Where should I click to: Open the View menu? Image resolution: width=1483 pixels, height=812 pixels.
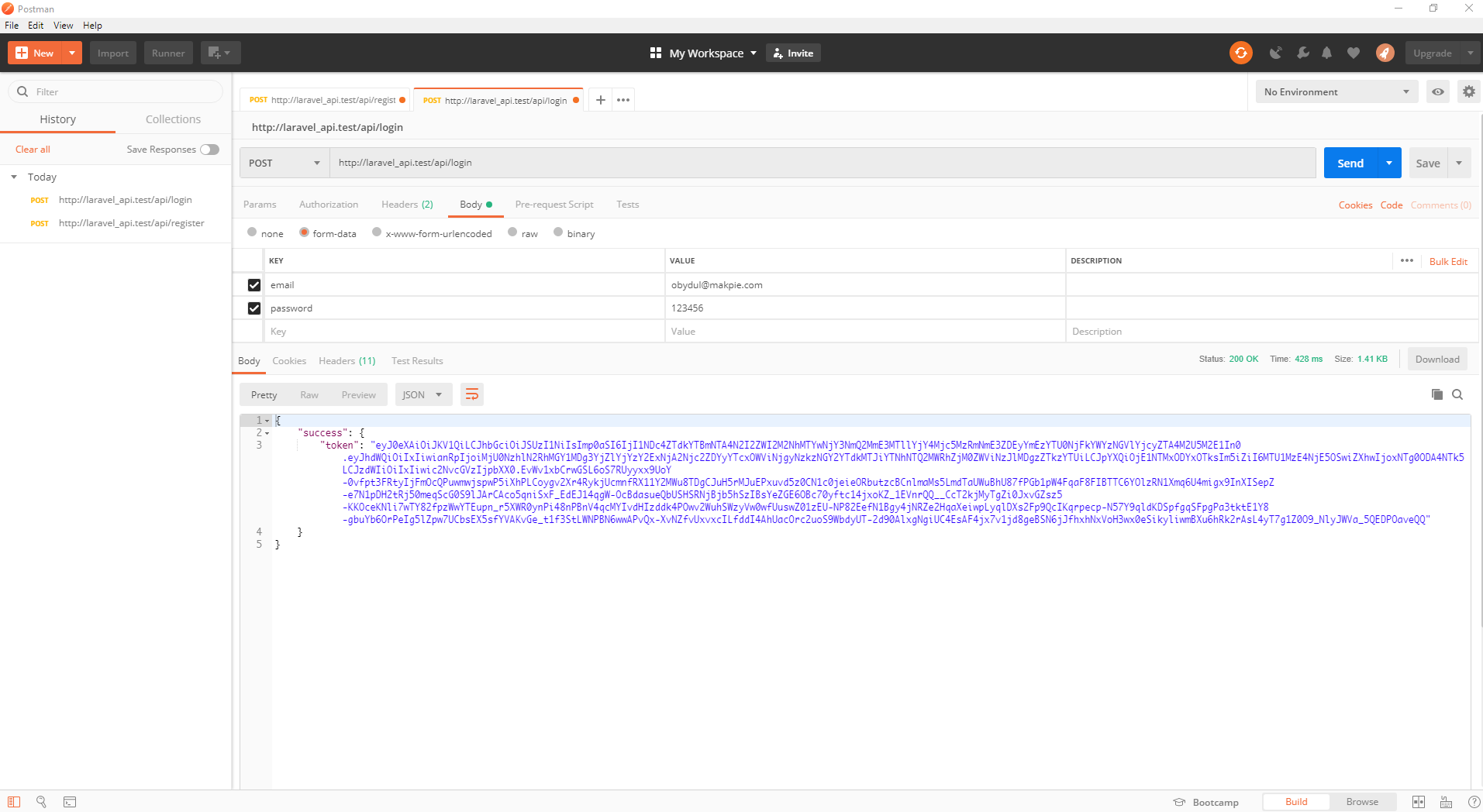pos(64,26)
